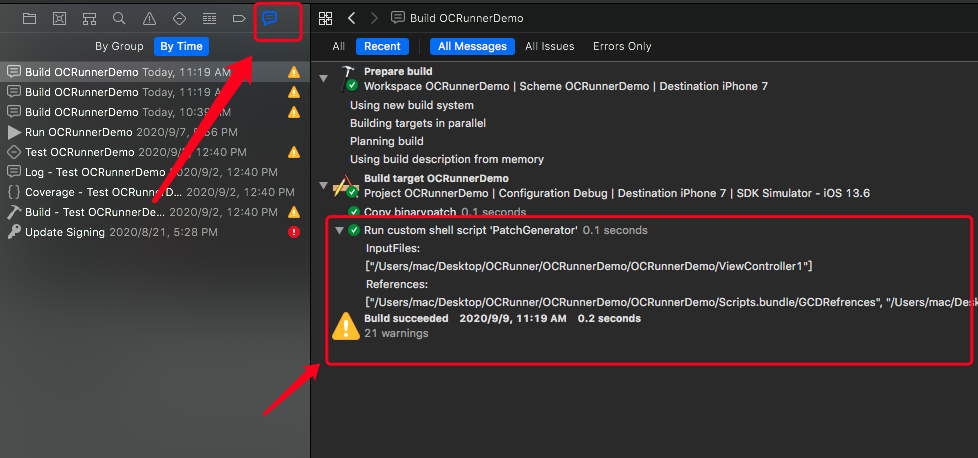Open the Source Control navigator icon
This screenshot has height=458, width=978.
click(59, 19)
